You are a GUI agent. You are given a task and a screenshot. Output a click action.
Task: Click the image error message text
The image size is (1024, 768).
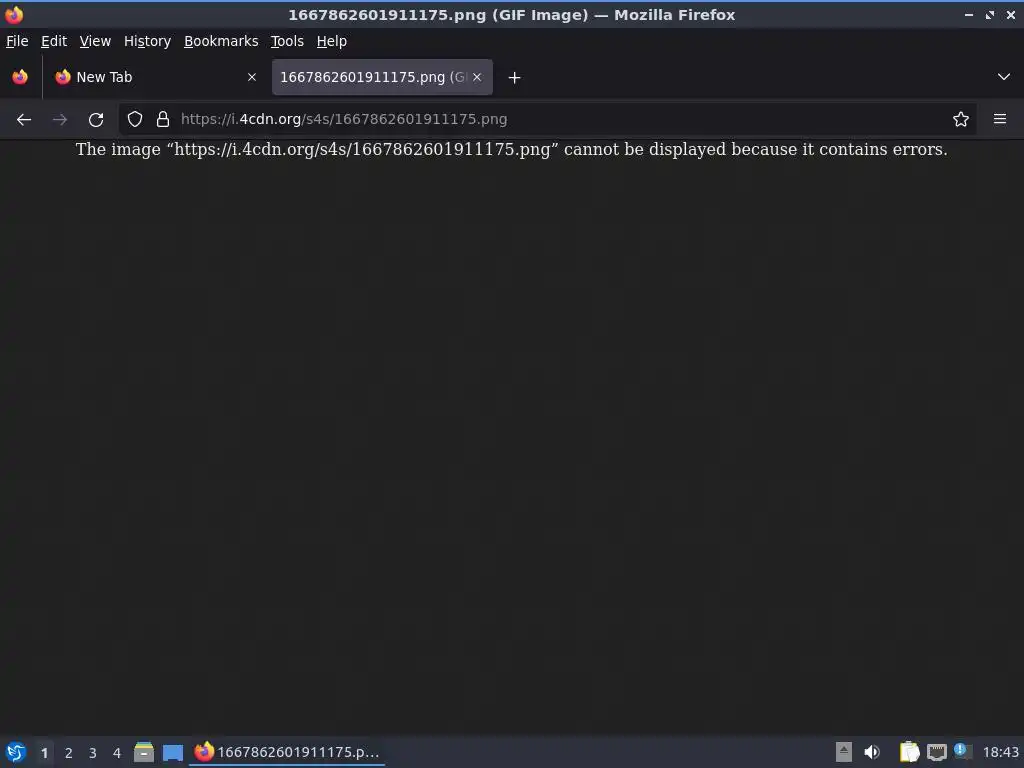[x=511, y=150]
